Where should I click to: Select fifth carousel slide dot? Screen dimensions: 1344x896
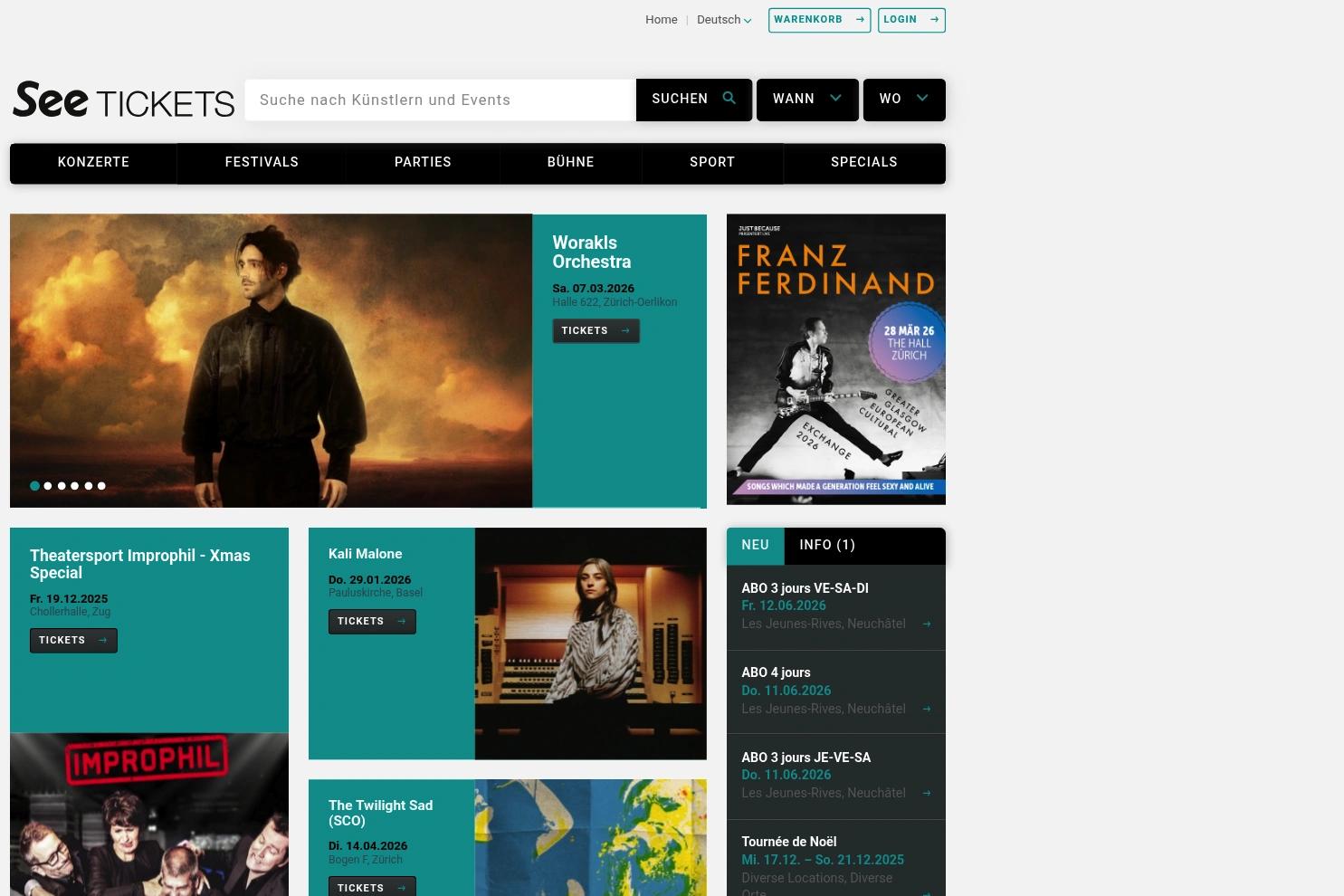(x=89, y=486)
